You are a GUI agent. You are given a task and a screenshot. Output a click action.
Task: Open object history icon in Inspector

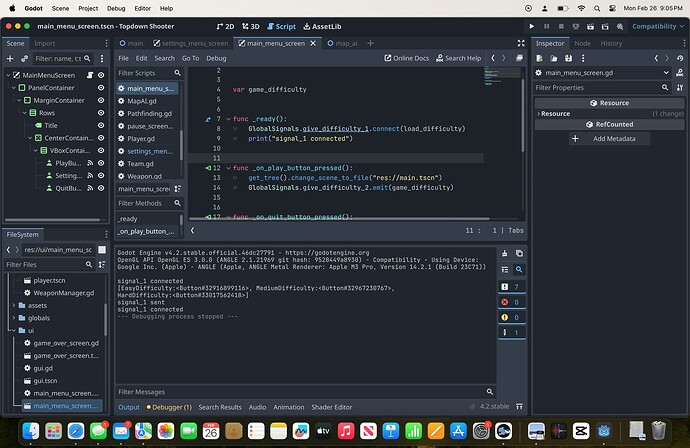[x=680, y=58]
